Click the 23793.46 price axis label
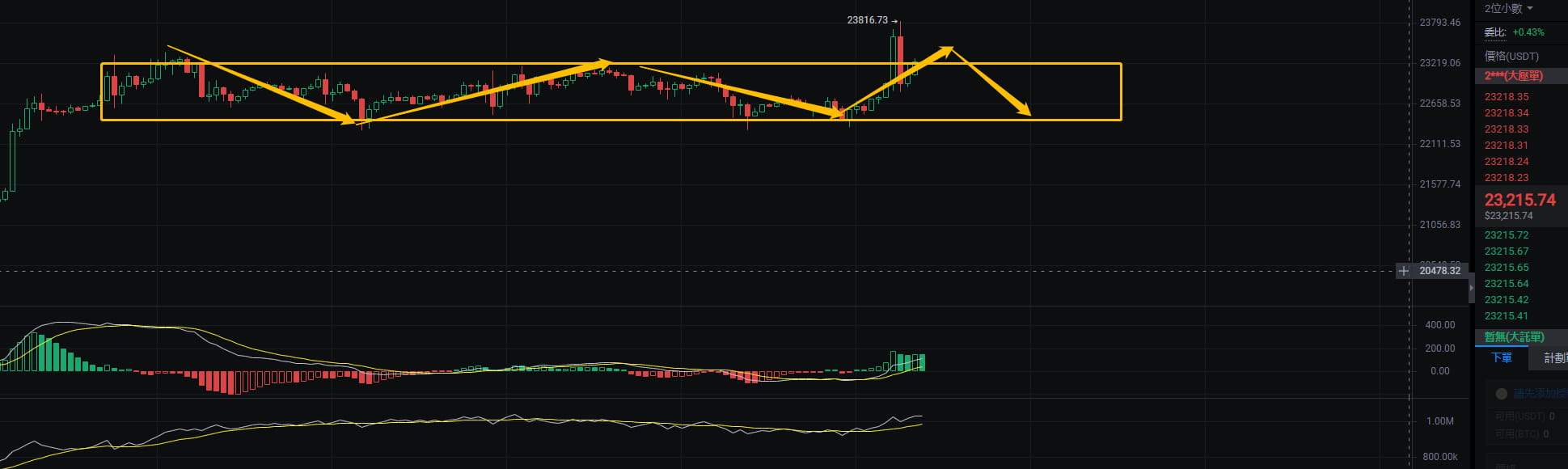1568x469 pixels. tap(1440, 23)
